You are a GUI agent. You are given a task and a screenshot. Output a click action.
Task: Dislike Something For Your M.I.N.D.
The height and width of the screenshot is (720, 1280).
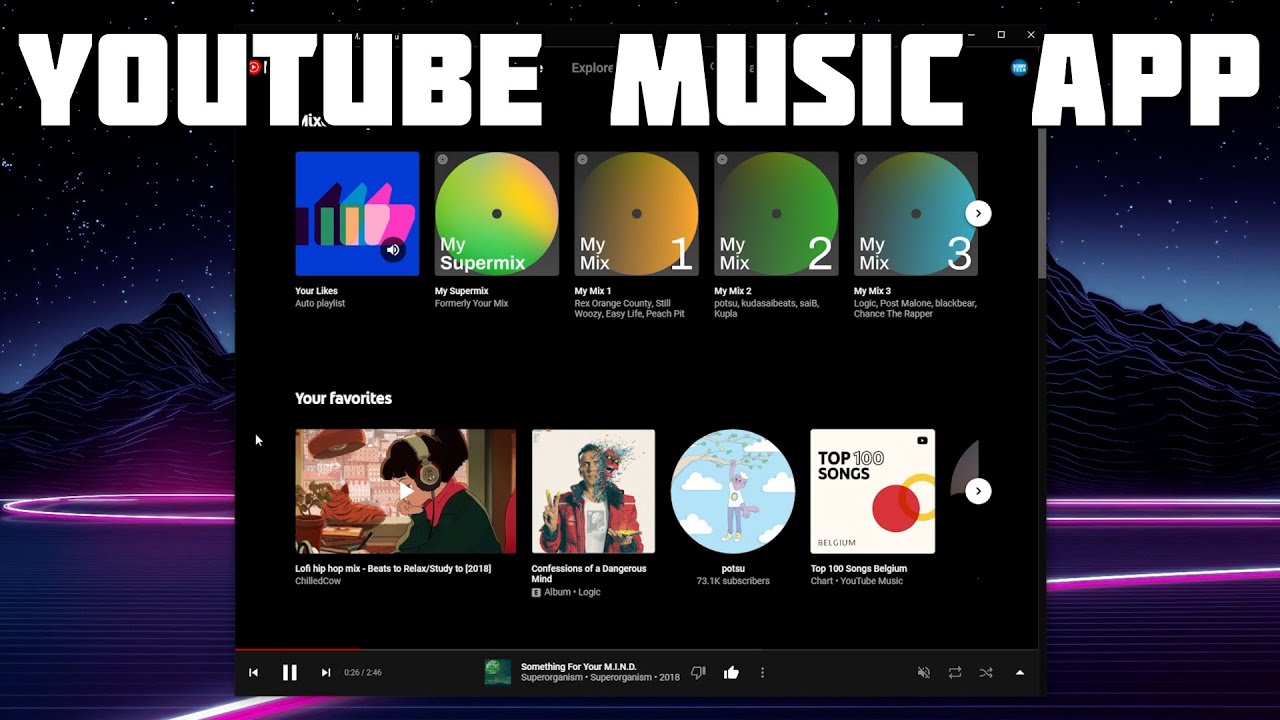(699, 673)
